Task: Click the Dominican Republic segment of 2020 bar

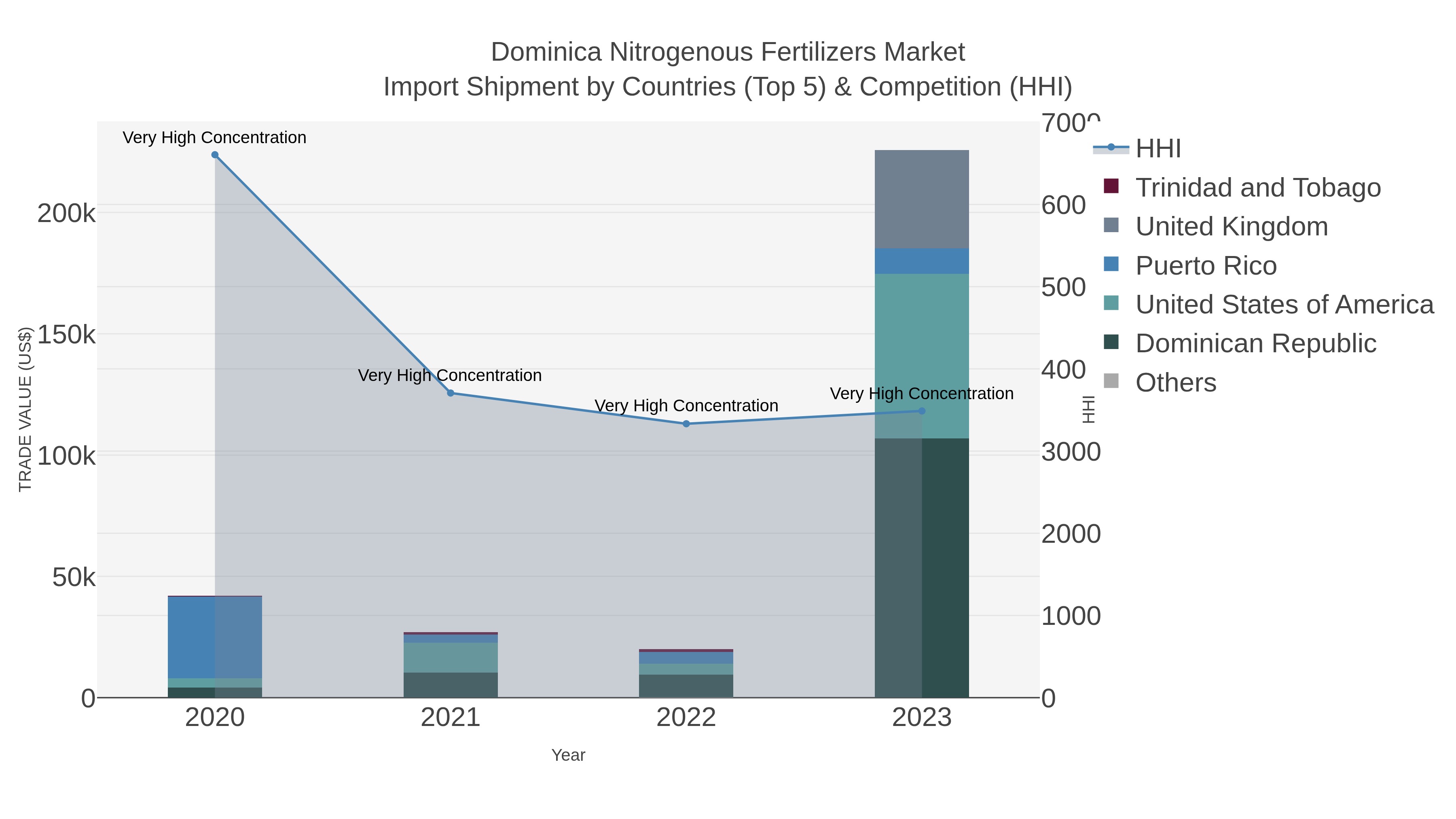Action: [215, 692]
